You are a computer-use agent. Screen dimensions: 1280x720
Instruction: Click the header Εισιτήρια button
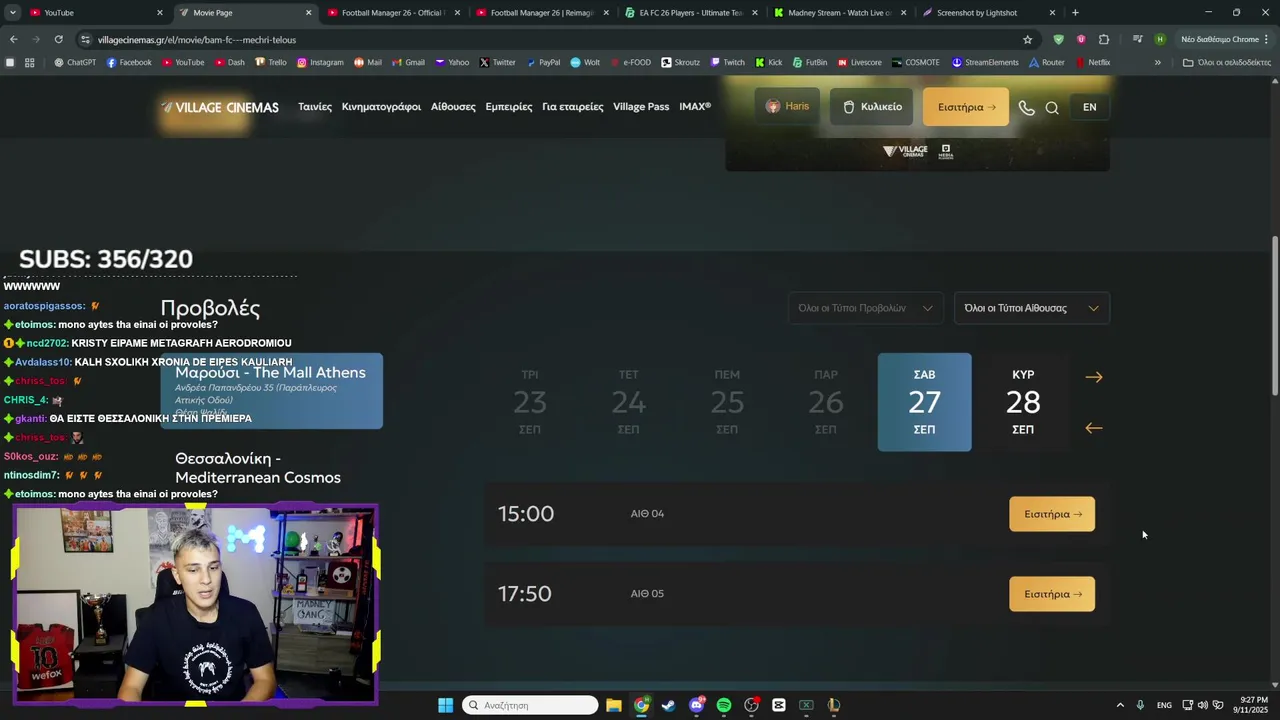pos(966,107)
